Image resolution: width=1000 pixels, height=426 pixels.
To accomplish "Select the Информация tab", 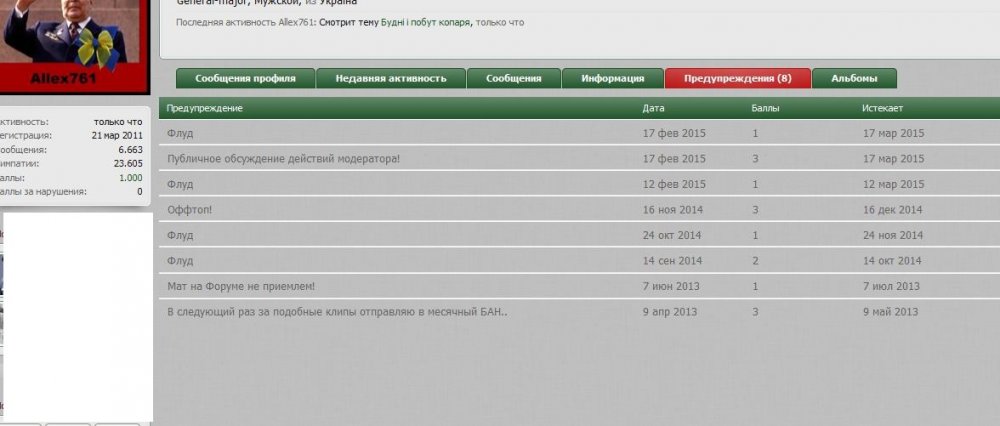I will 613,78.
